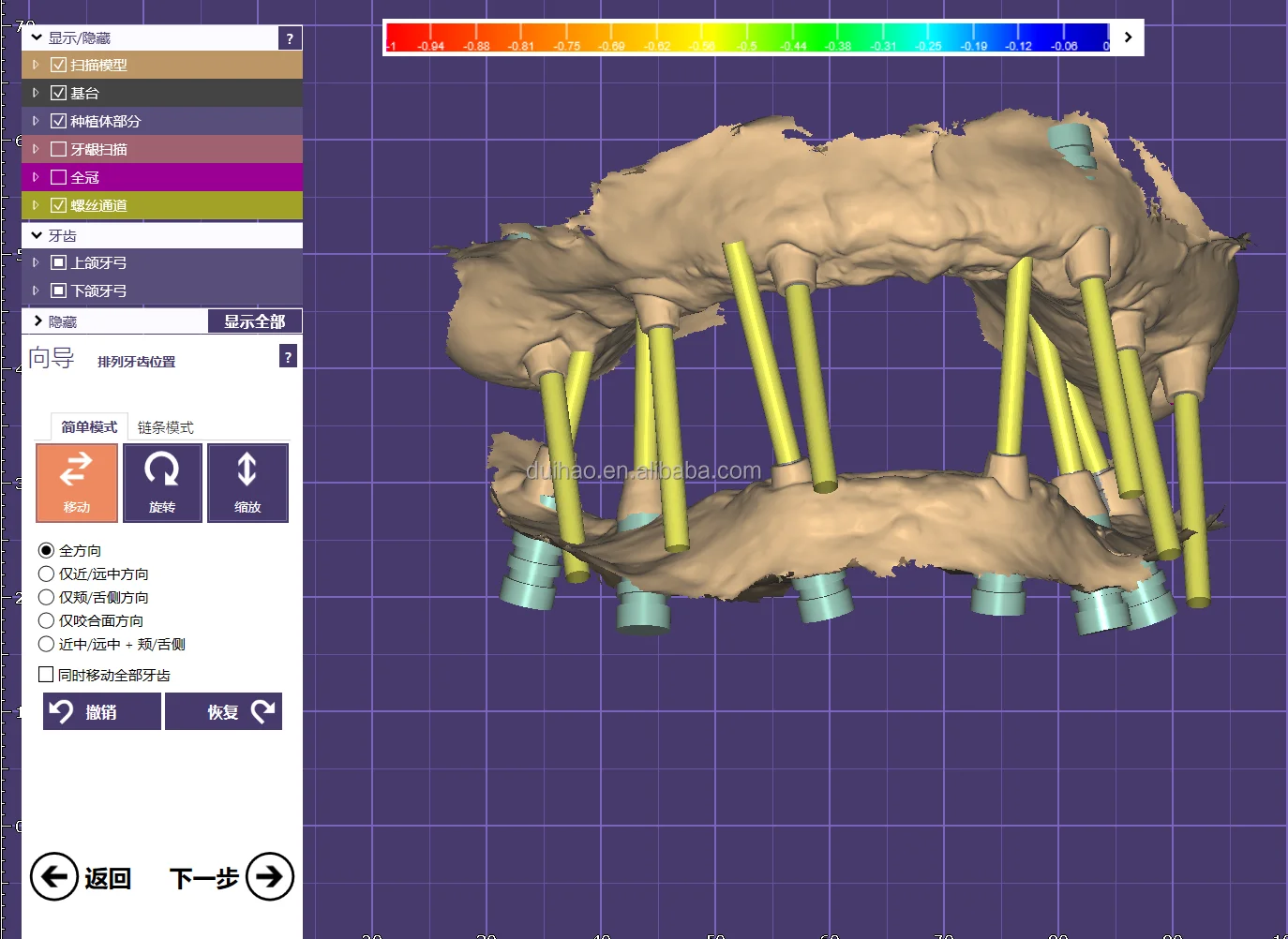Select 仅近/远中方向 radio option

click(x=46, y=574)
